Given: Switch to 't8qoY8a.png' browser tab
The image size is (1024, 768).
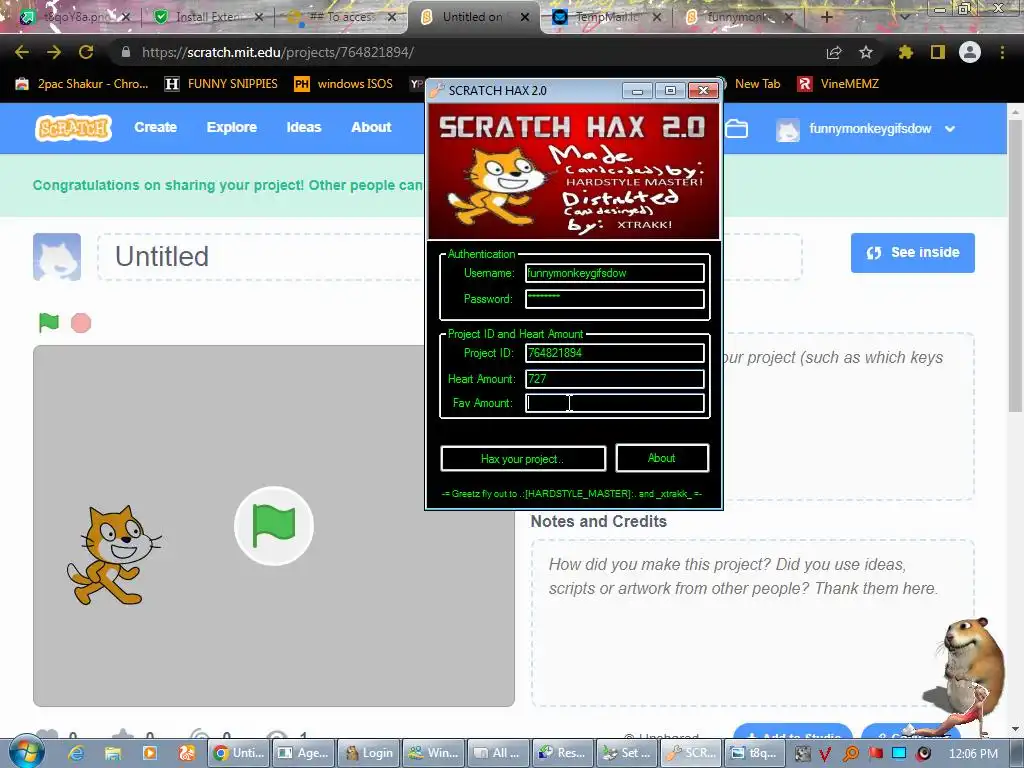Looking at the screenshot, I should 74,17.
